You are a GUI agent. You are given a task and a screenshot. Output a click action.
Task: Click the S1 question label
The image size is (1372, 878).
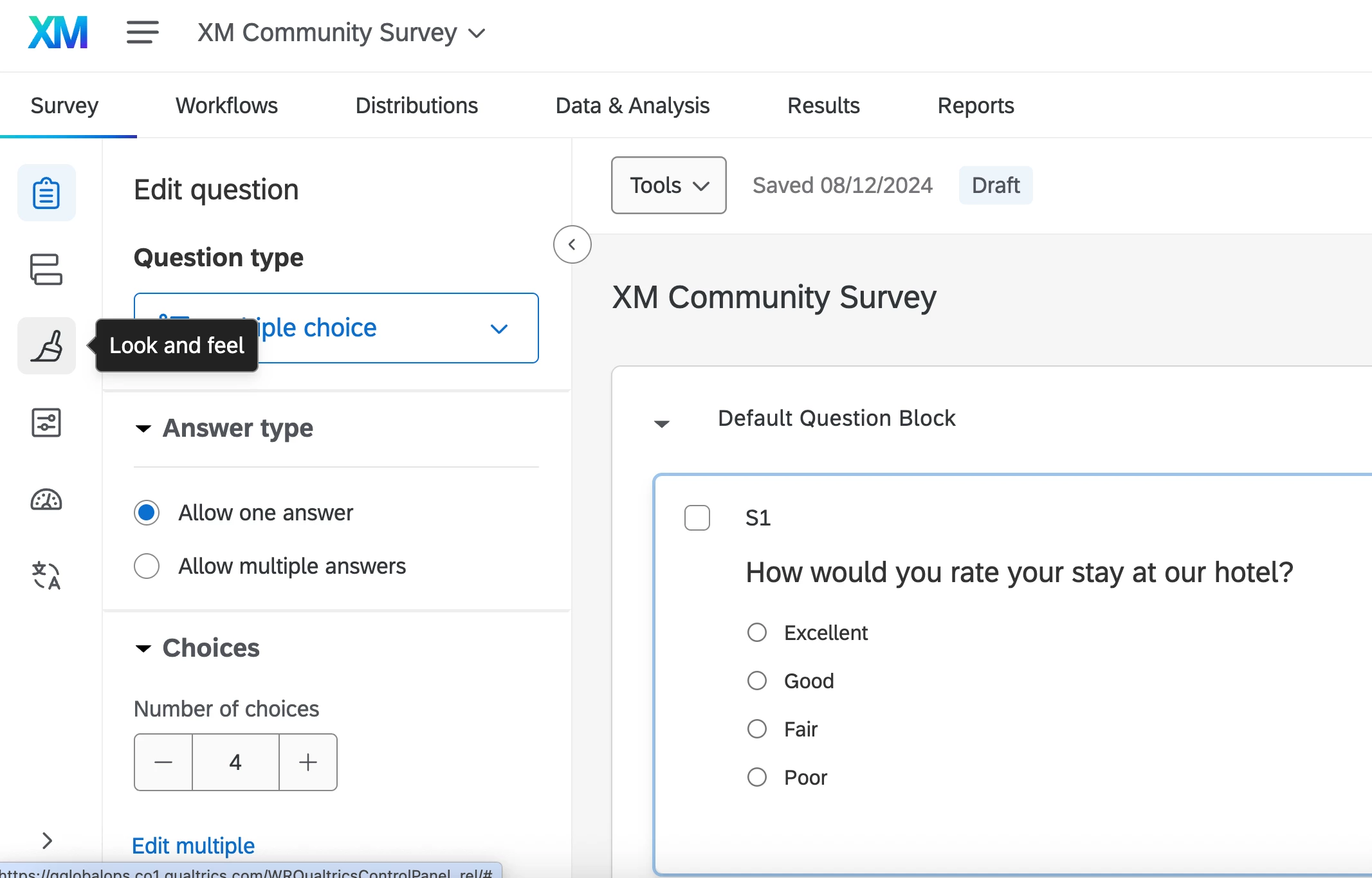[x=758, y=518]
